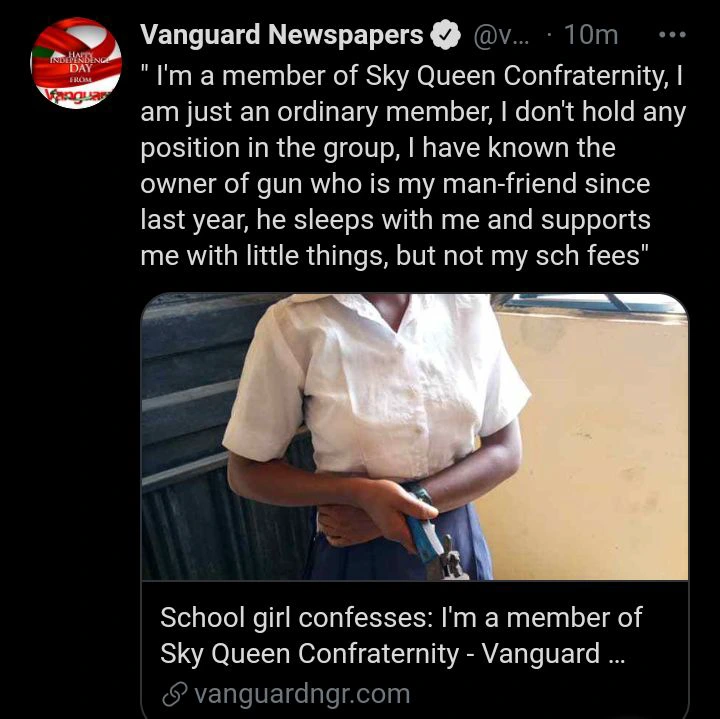Open the vanguardngr.com domain link
The image size is (720, 719).
(x=302, y=694)
